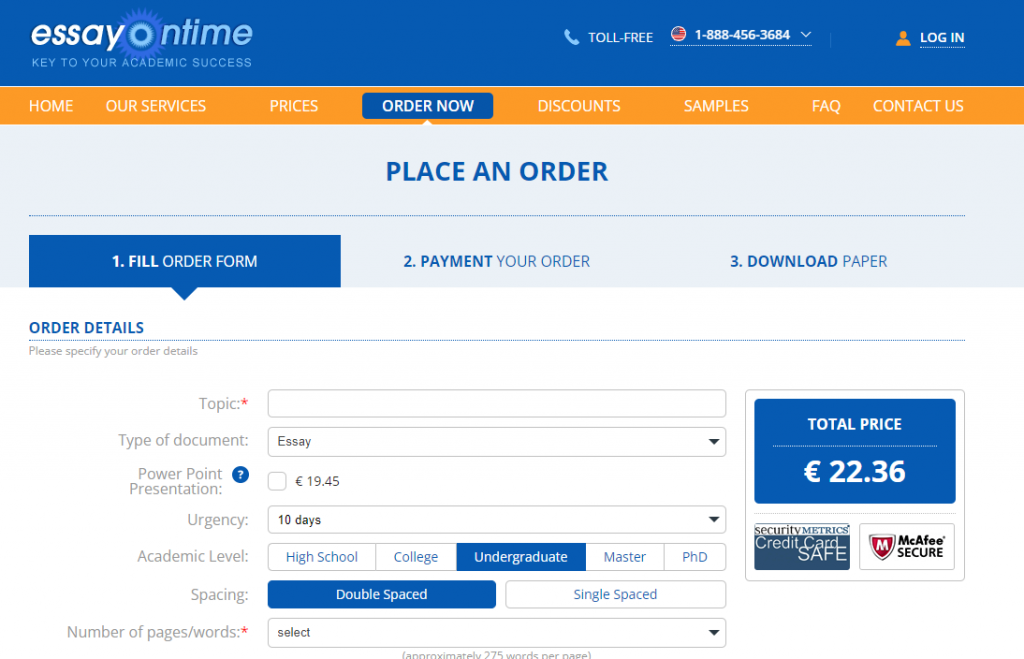Screen dimensions: 1024x659
Task: Click the TOLL-FREE label
Action: point(620,38)
